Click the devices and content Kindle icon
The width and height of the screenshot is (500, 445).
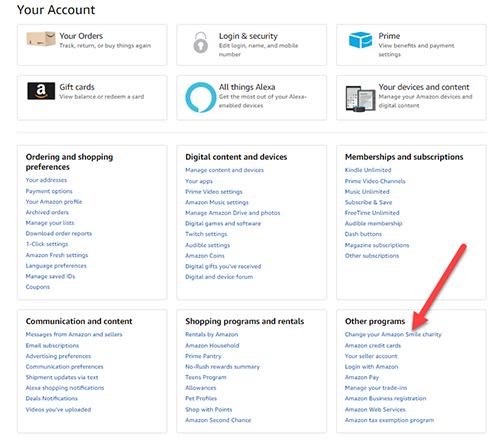coord(360,99)
